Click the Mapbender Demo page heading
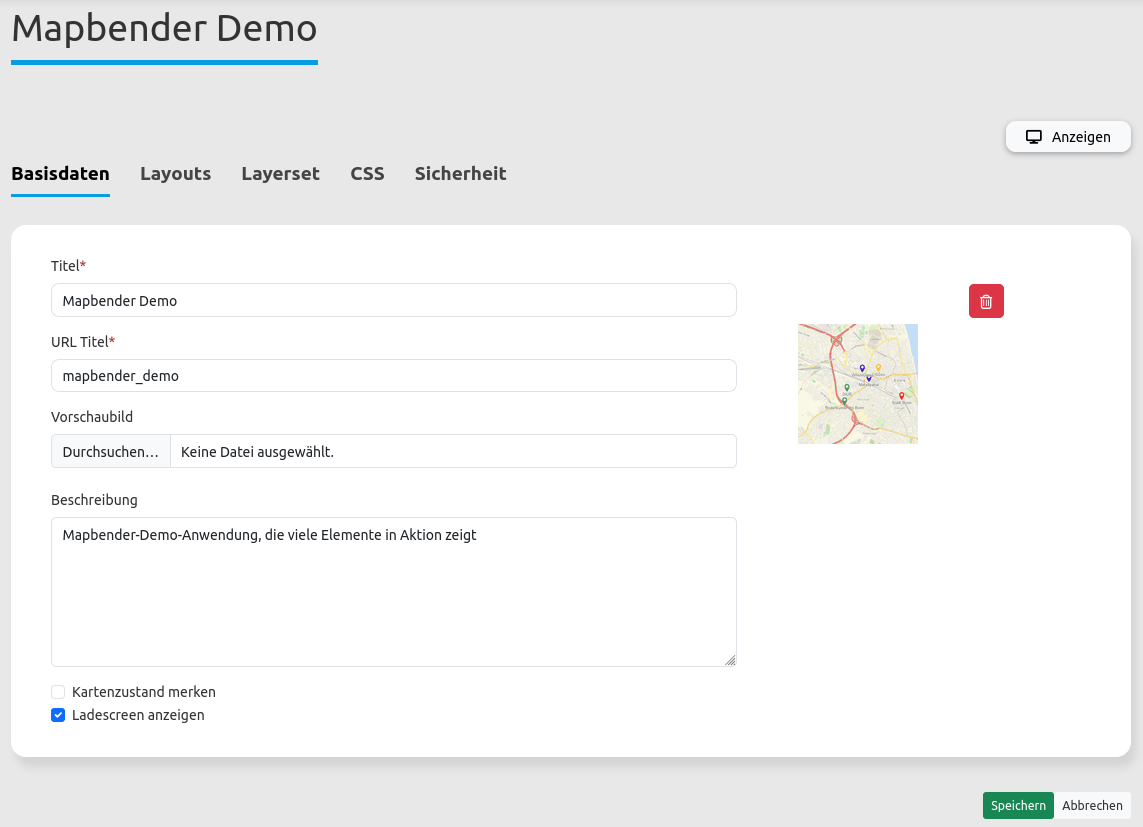1143x827 pixels. point(164,29)
